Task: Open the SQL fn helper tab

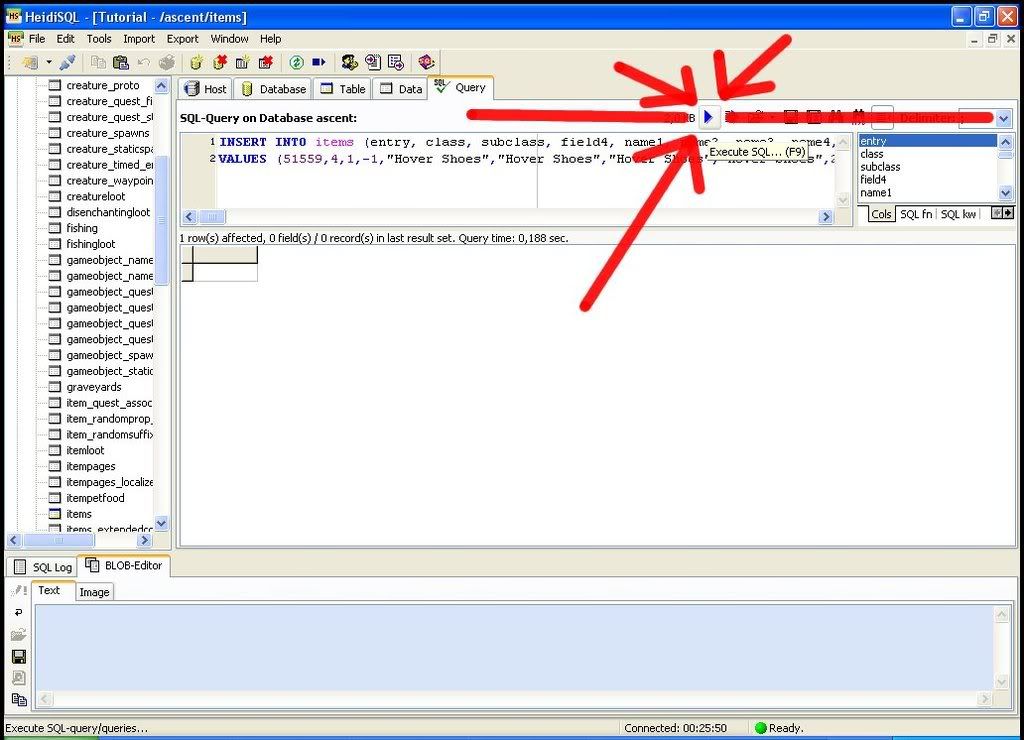Action: [x=916, y=214]
